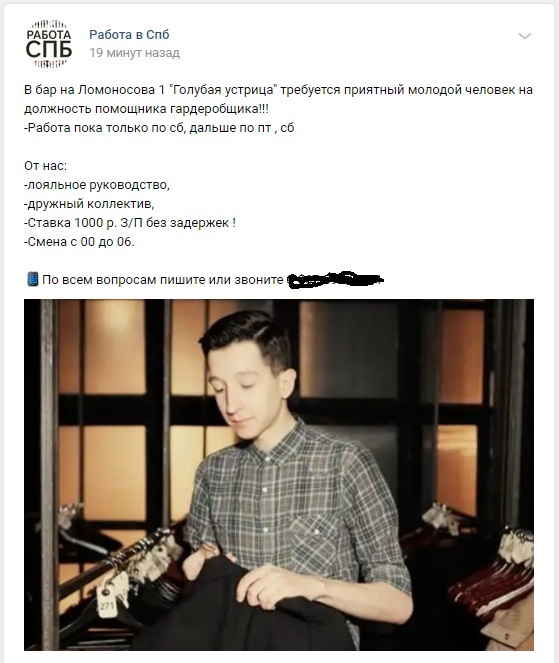This screenshot has height=663, width=559.
Task: Open the "19 минут назад" post timestamp
Action: (x=134, y=53)
